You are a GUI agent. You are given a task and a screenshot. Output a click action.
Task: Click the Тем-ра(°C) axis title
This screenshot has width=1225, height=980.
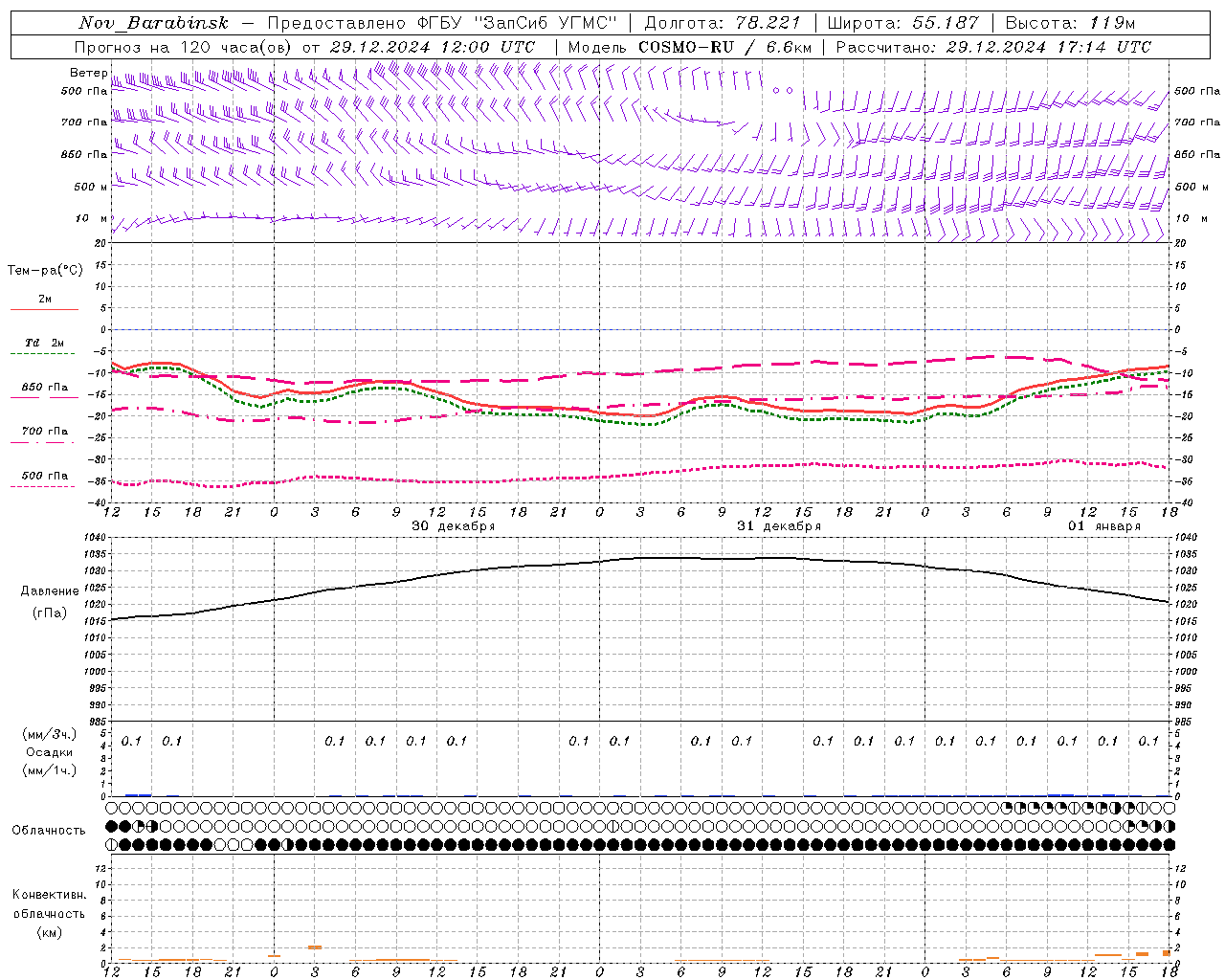[45, 271]
